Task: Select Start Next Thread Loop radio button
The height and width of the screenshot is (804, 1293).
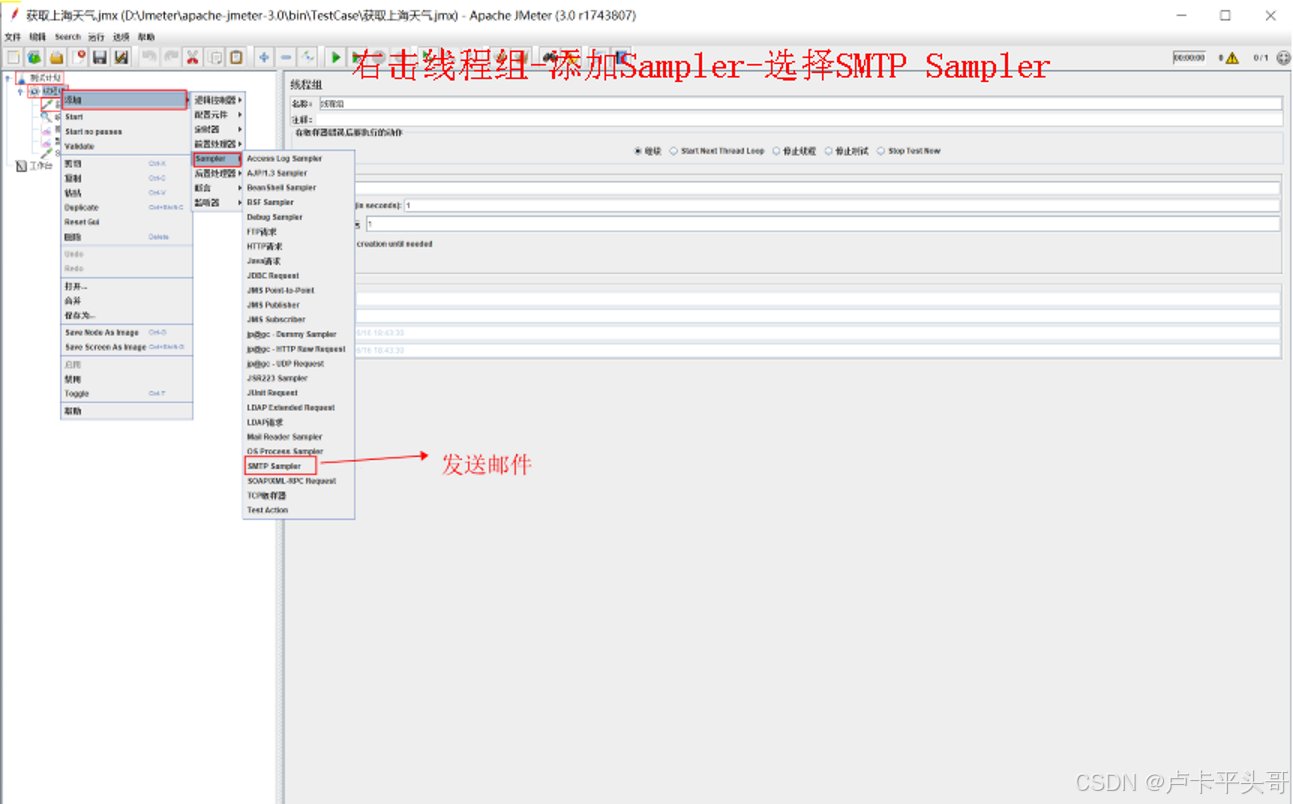Action: [x=674, y=151]
